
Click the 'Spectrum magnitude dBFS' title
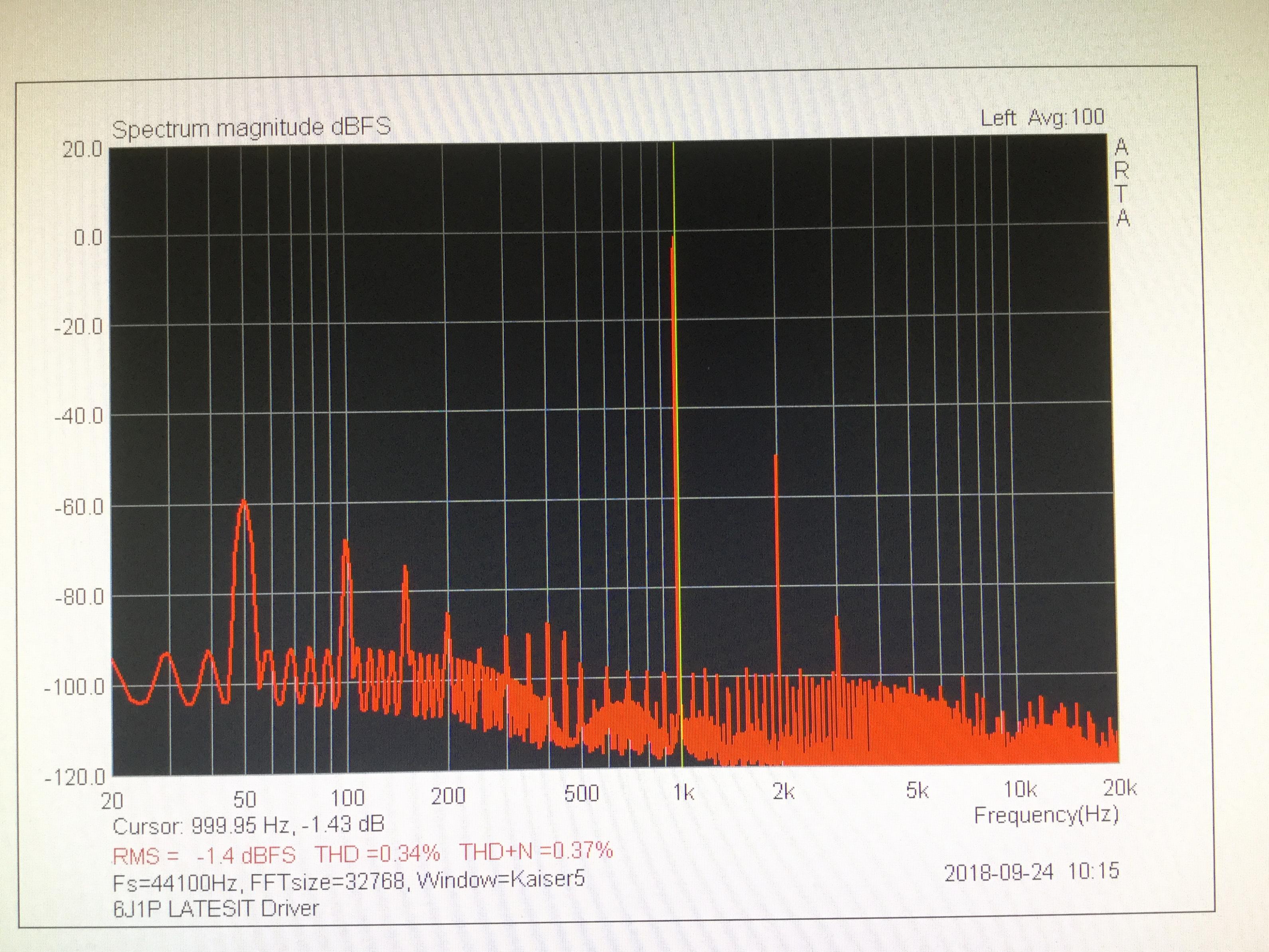pyautogui.click(x=251, y=127)
